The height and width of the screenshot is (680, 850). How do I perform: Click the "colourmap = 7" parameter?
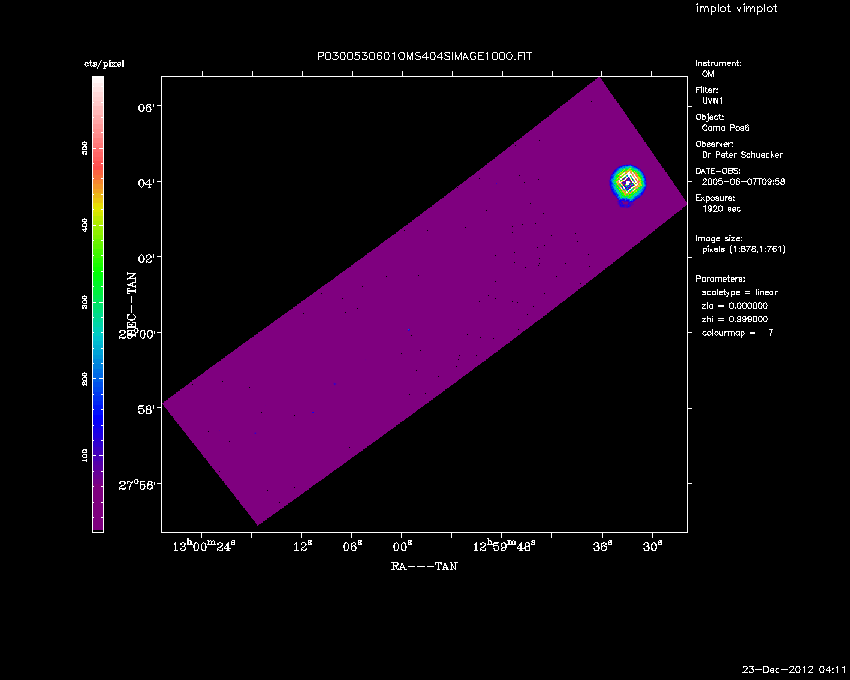pyautogui.click(x=737, y=333)
